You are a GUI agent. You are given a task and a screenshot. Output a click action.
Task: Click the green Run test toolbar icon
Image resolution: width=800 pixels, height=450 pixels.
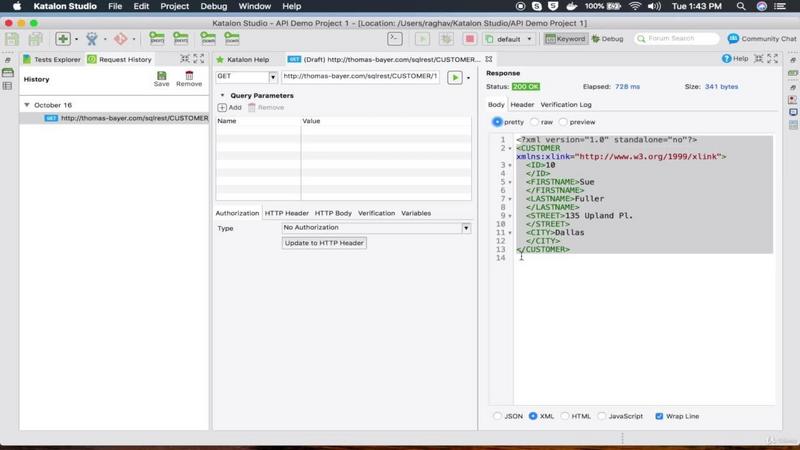tap(422, 39)
